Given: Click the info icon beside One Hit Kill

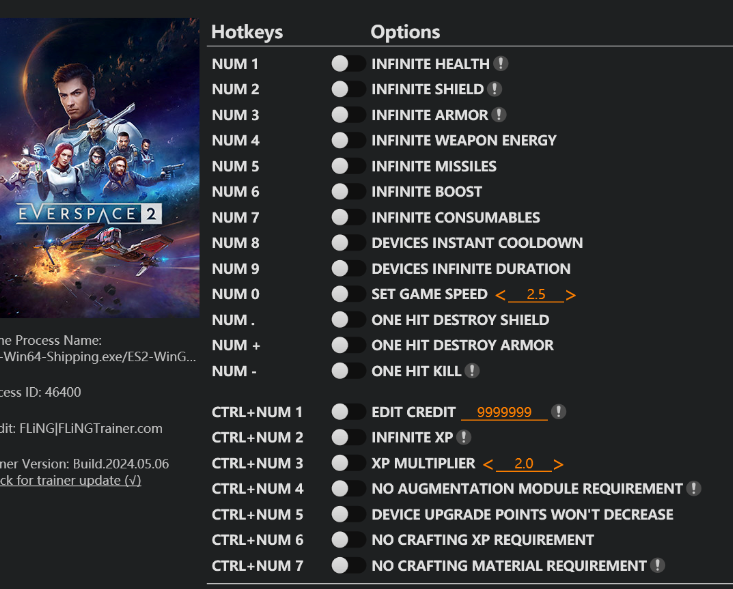Looking at the screenshot, I should click(x=472, y=371).
